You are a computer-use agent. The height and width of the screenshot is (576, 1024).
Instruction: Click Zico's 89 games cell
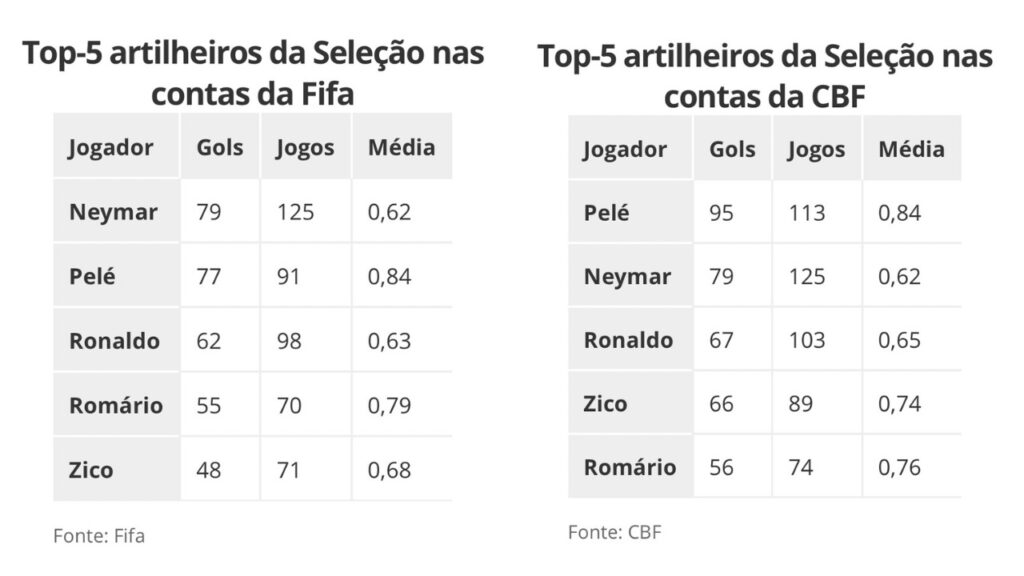click(801, 404)
